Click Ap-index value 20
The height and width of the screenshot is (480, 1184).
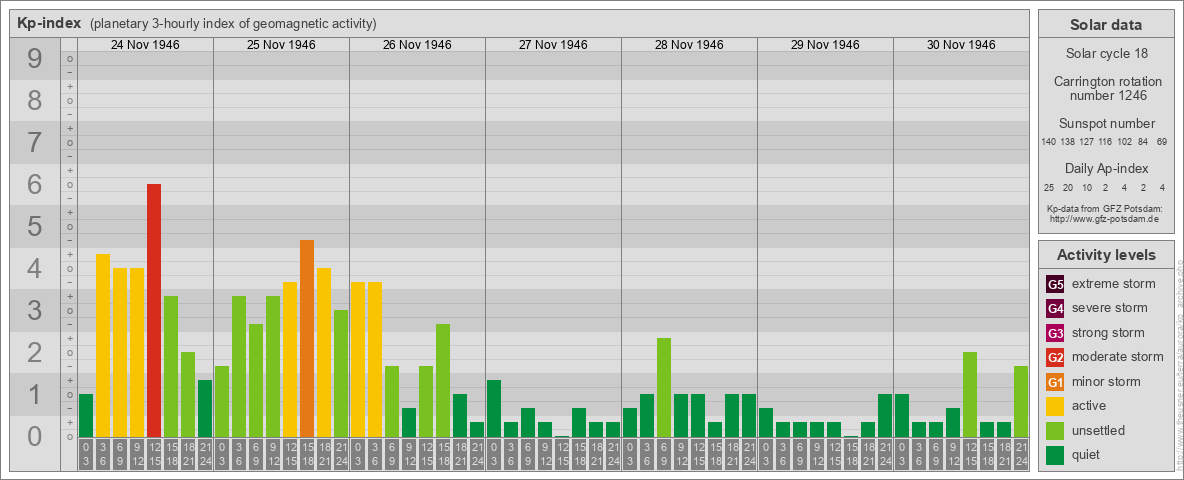pyautogui.click(x=1068, y=187)
